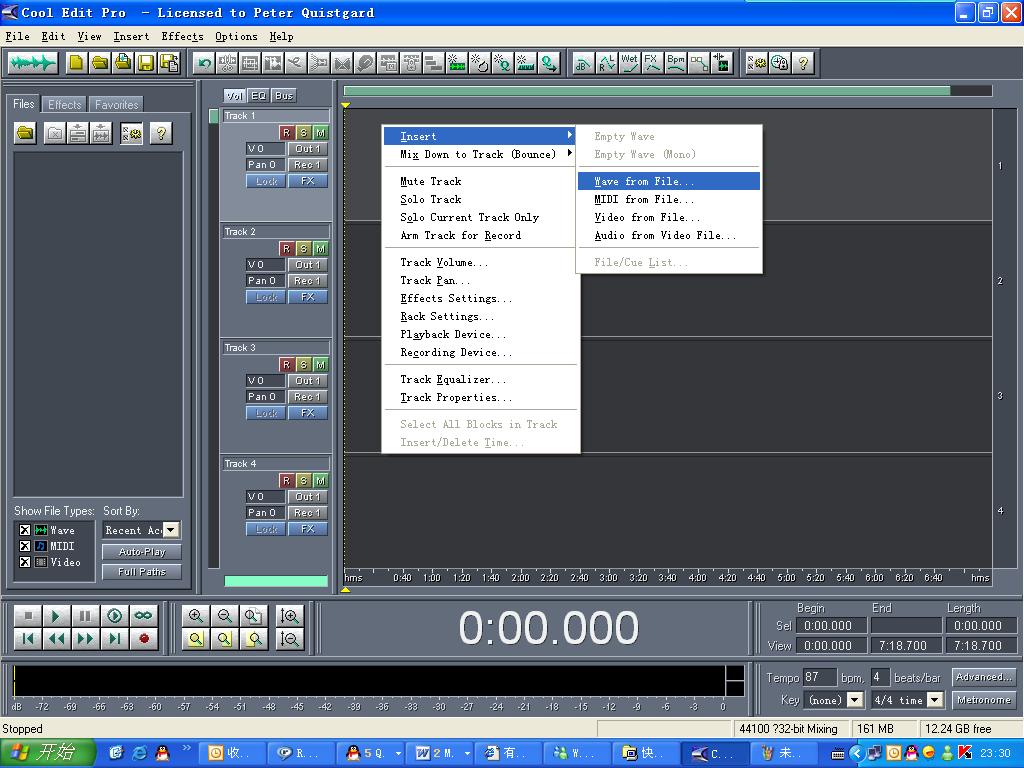The image size is (1024, 768).
Task: Click the Wet toolbar icon
Action: 630,63
